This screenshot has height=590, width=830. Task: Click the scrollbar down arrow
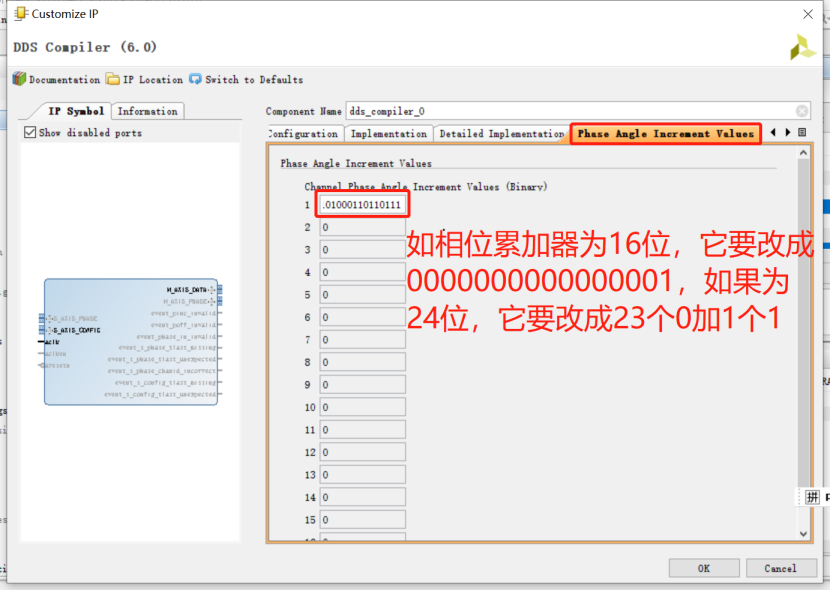(x=804, y=534)
